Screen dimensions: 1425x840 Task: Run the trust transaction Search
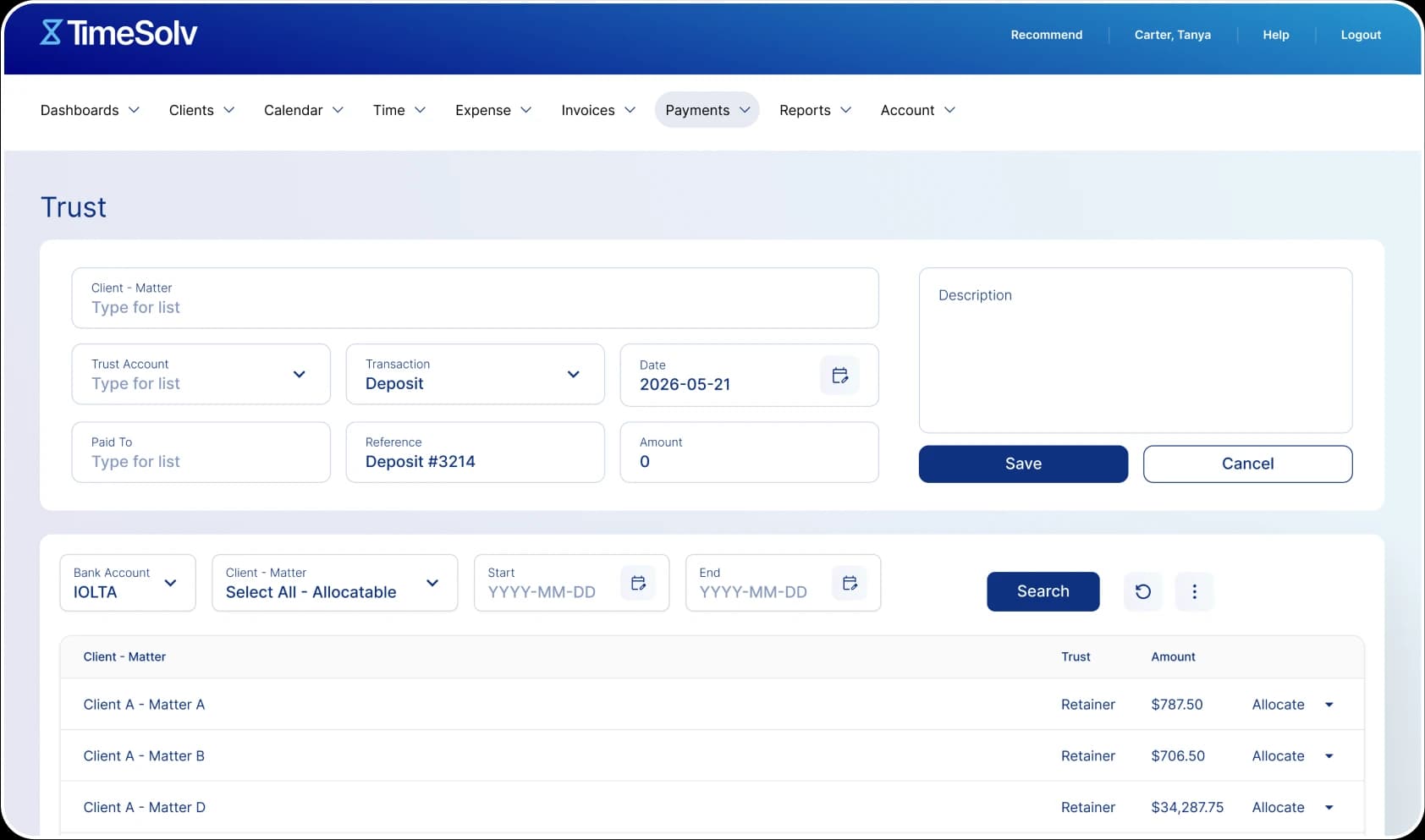pos(1043,591)
